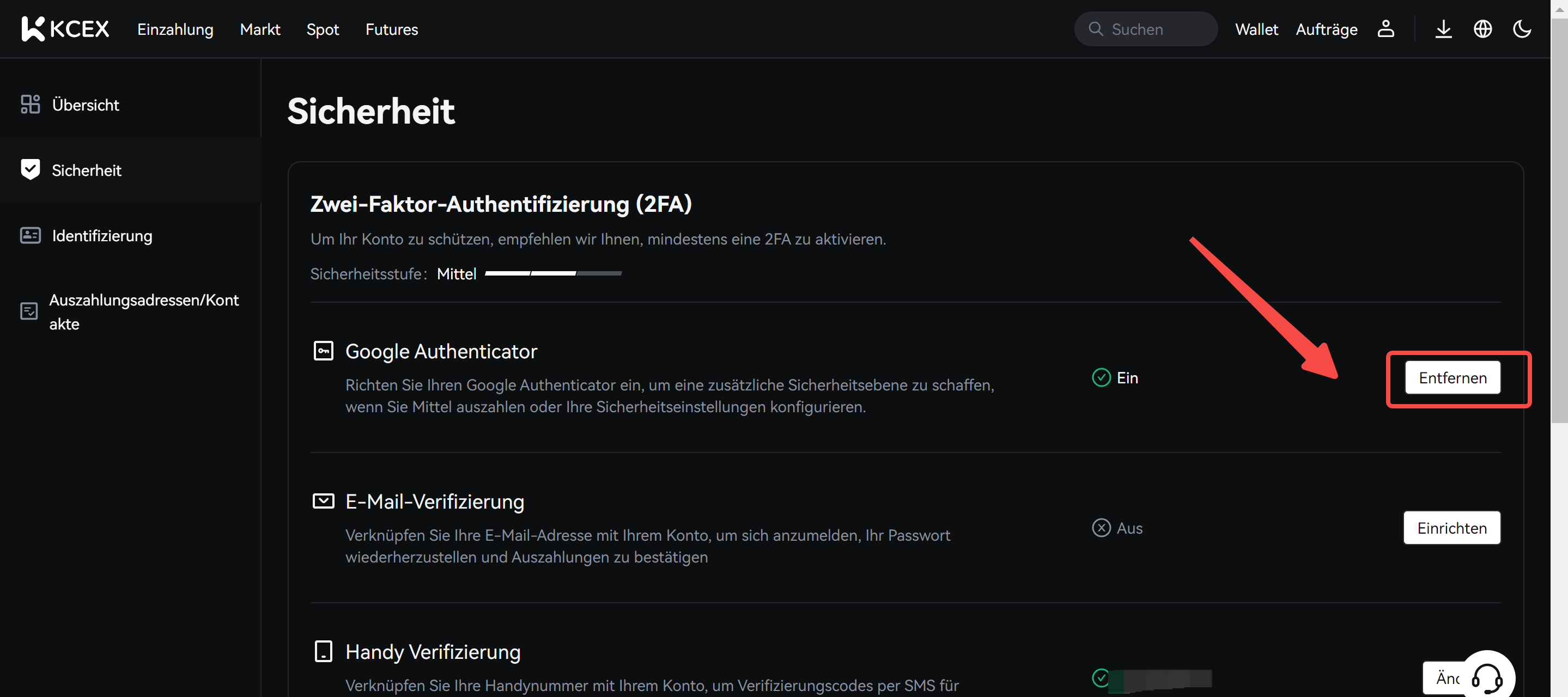
Task: Click the E-Mail-Verifizierung envelope icon
Action: tap(323, 501)
